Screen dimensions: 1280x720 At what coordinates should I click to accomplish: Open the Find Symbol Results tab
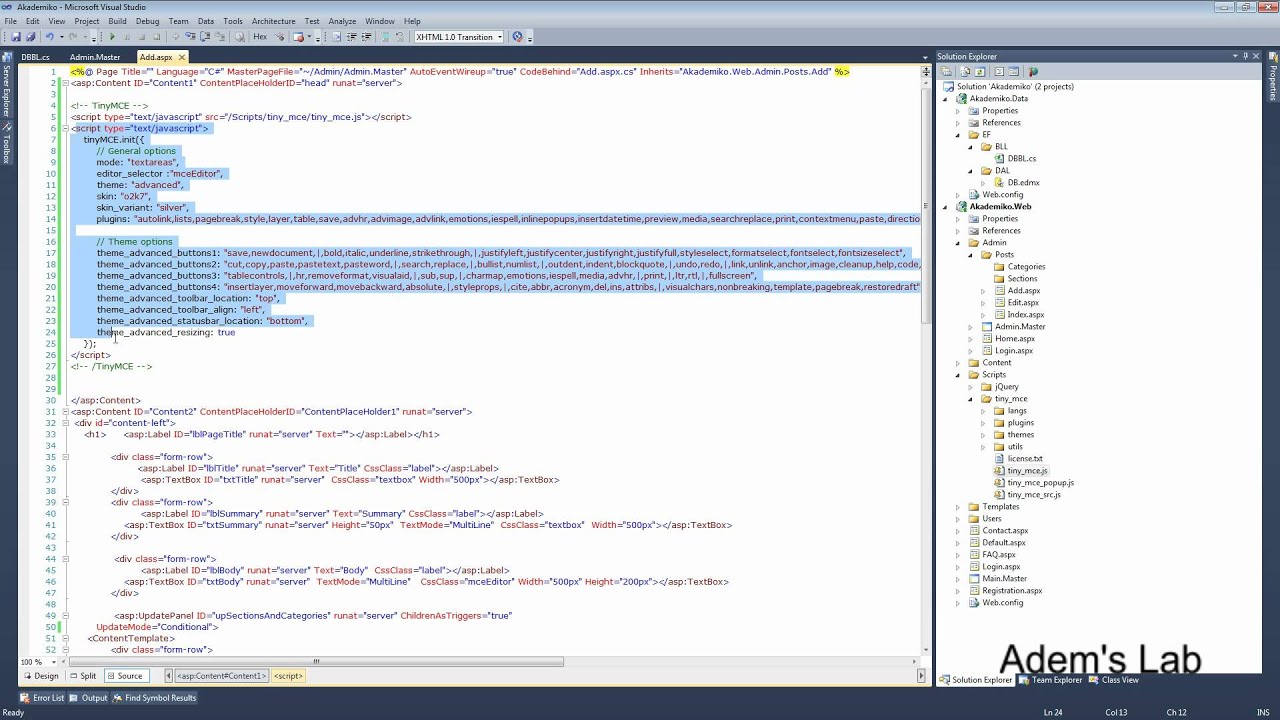point(155,698)
